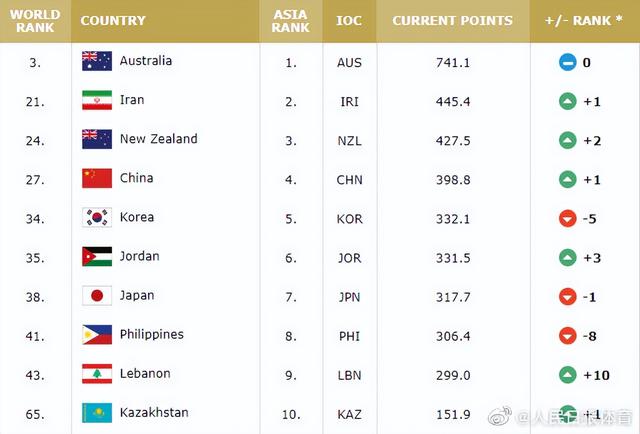
Task: Open the Jordan country name link
Action: (140, 256)
